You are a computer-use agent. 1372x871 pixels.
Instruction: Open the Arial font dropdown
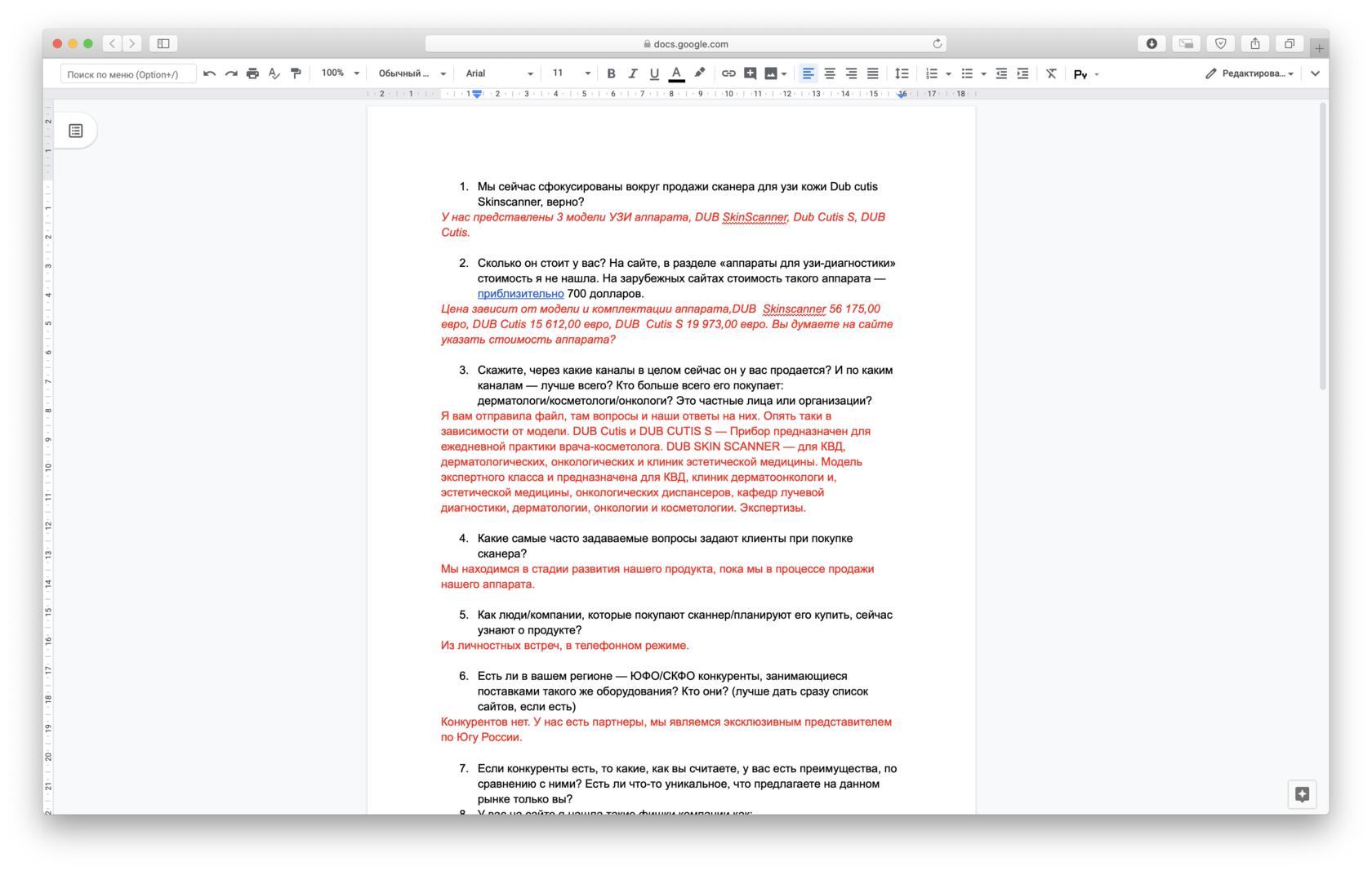(x=499, y=73)
